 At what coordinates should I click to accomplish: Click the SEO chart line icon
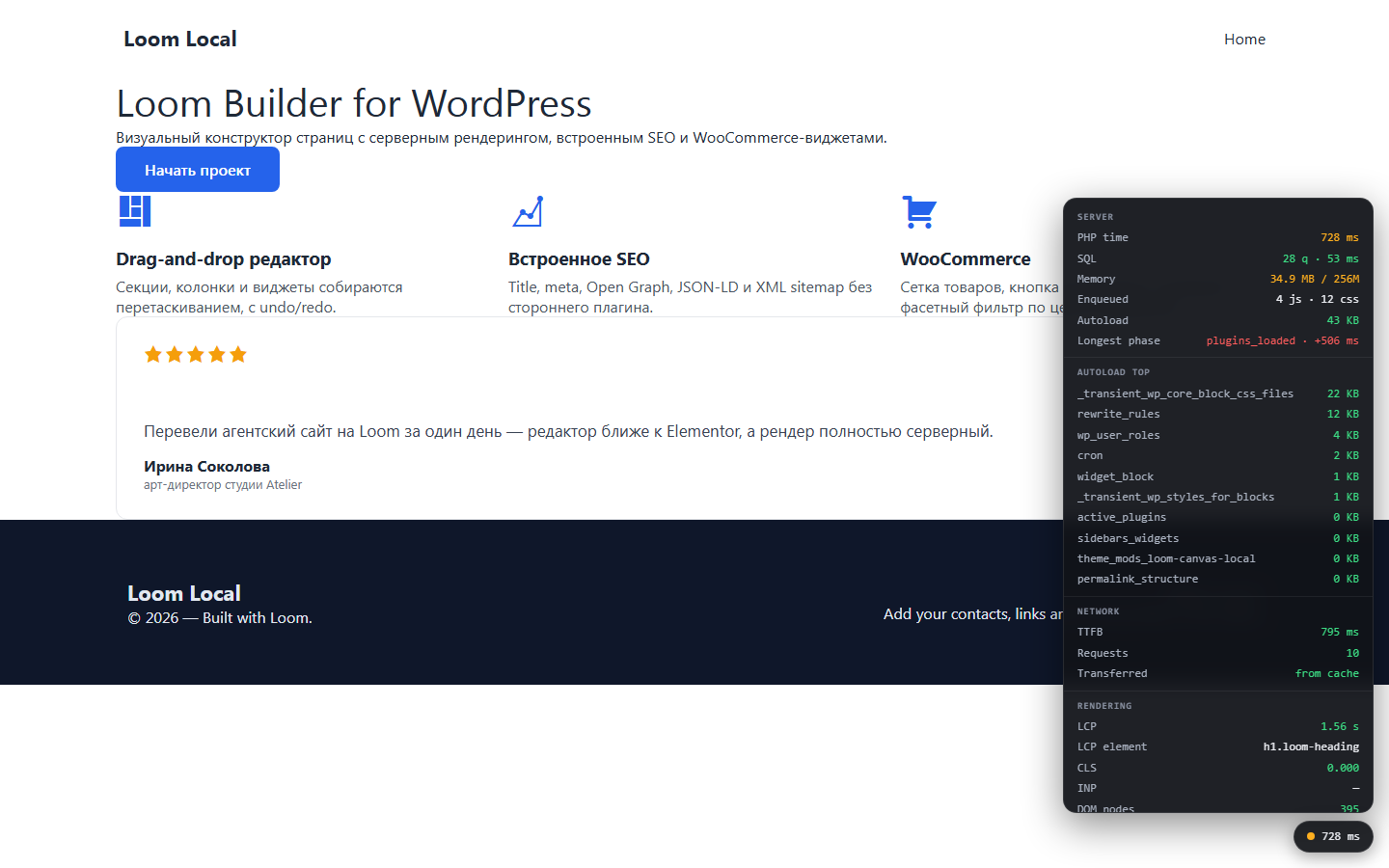[x=528, y=211]
